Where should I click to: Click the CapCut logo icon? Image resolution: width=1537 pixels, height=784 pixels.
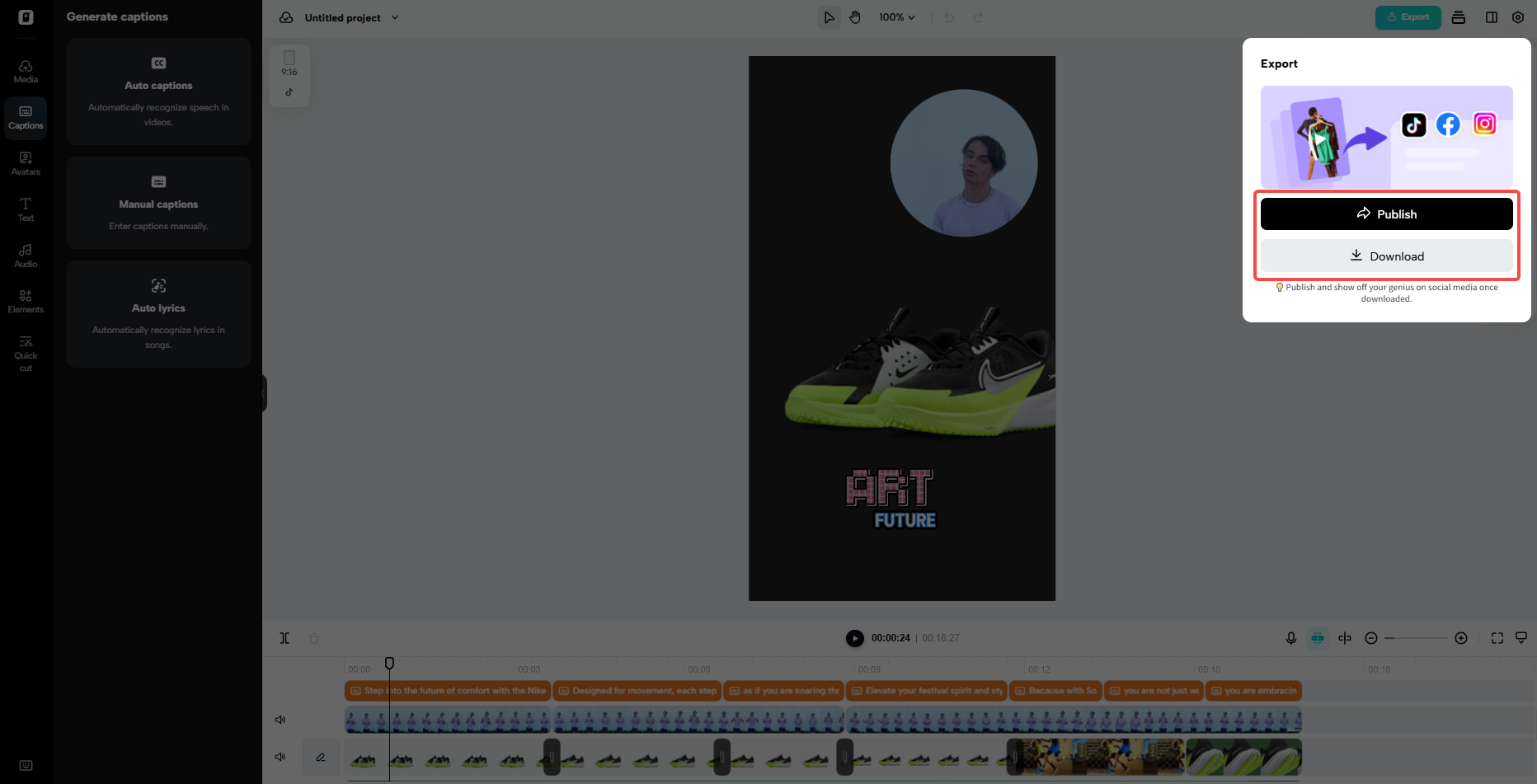tap(26, 17)
